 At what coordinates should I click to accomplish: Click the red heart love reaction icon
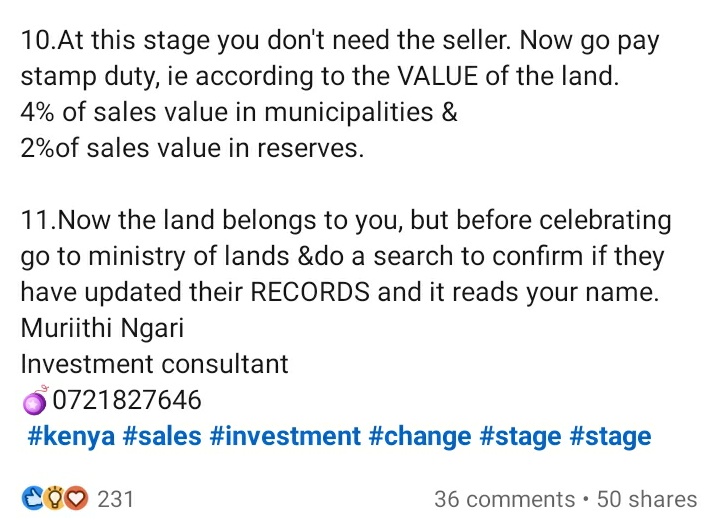point(76,499)
